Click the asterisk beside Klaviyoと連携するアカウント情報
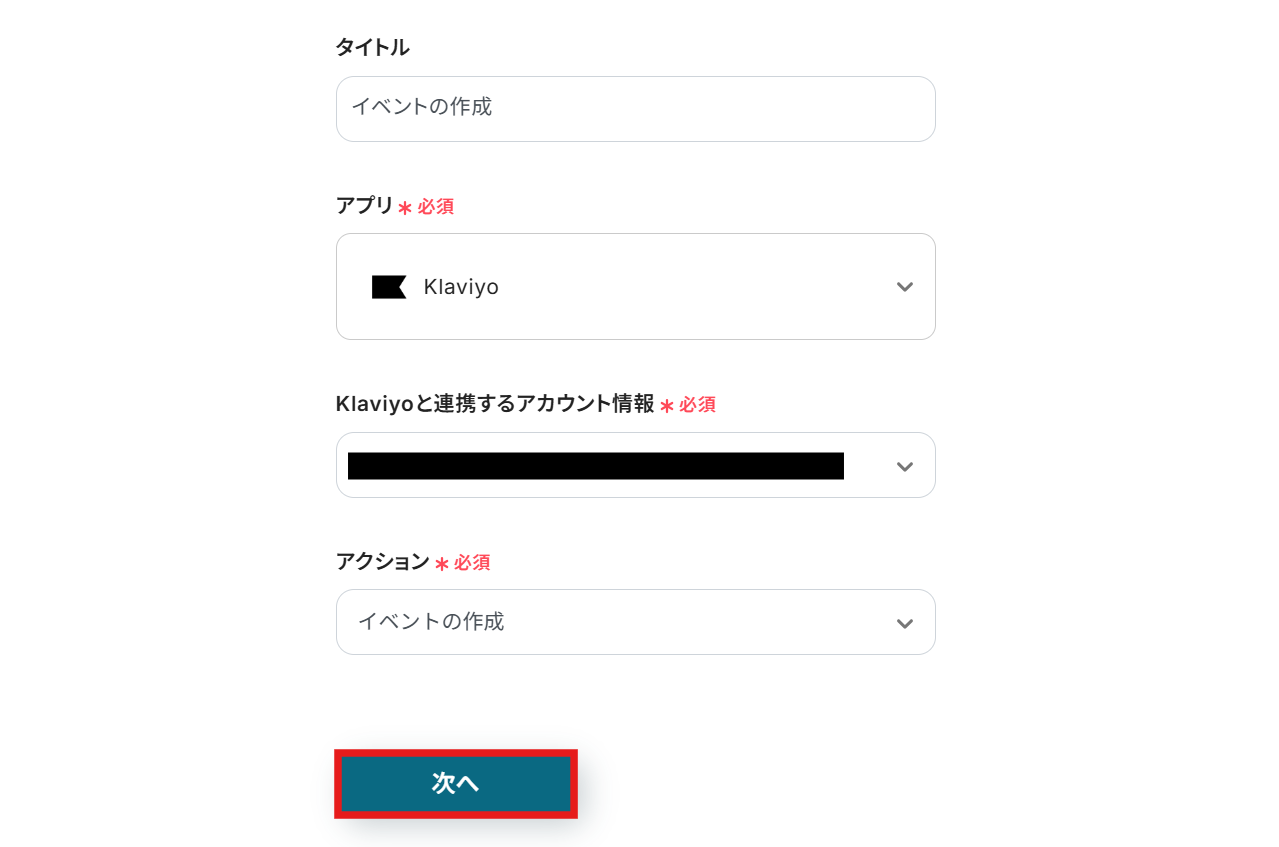The height and width of the screenshot is (847, 1279). [x=666, y=406]
